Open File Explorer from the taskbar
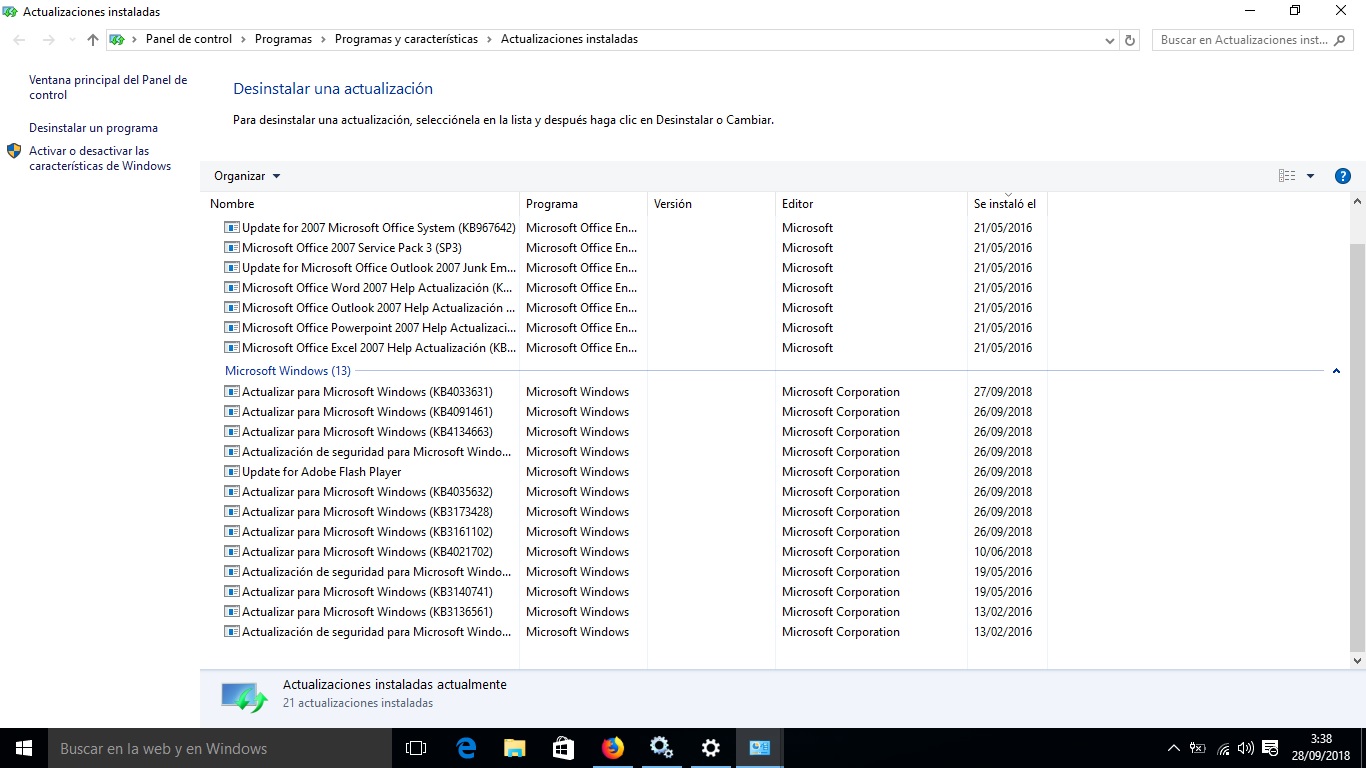 pyautogui.click(x=514, y=748)
